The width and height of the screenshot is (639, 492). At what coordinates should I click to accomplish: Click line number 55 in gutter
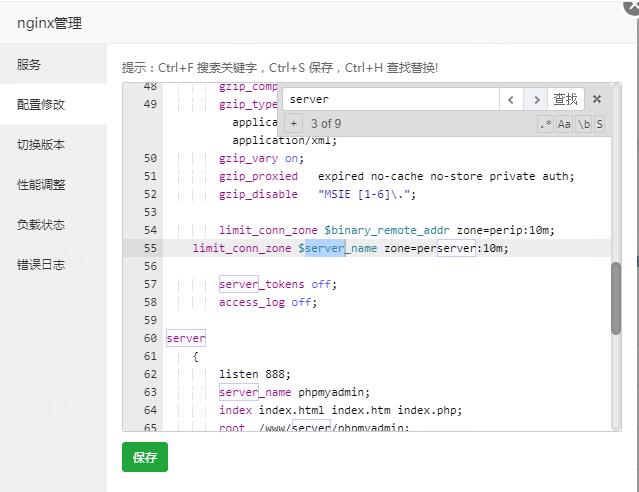(x=150, y=248)
